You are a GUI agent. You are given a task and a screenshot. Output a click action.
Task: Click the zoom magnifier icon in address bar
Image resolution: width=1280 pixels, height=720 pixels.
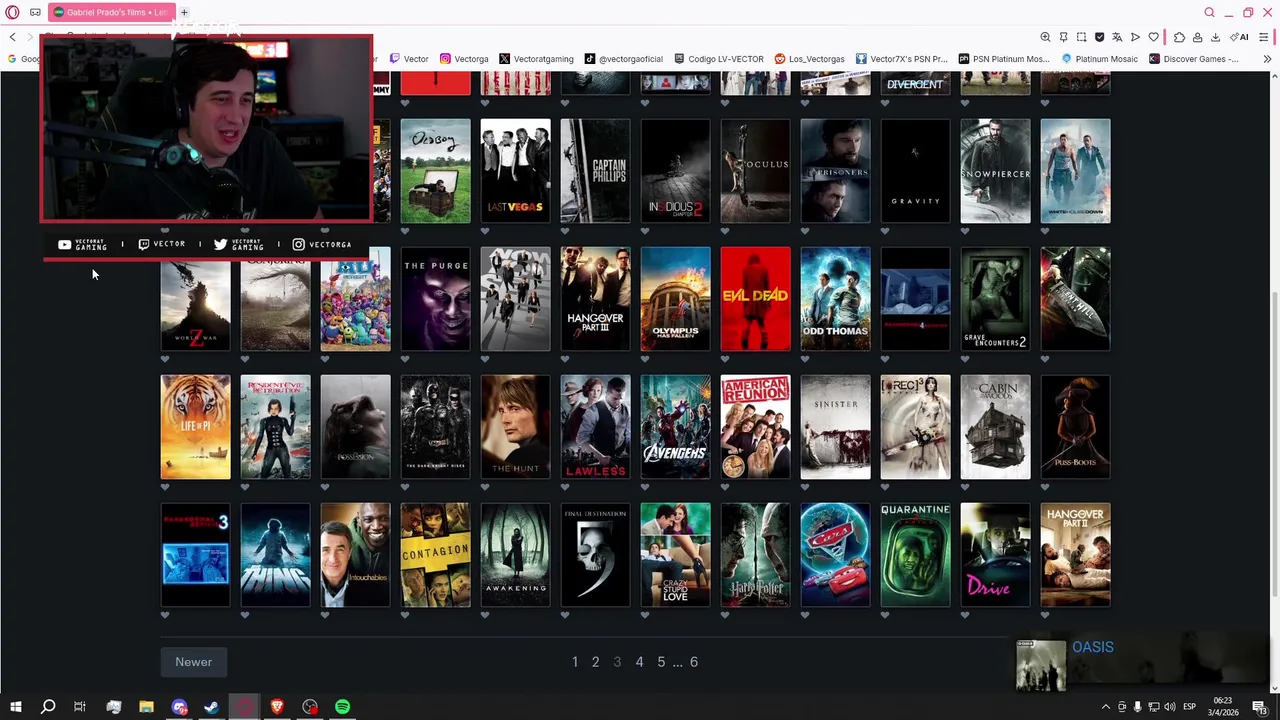tap(1045, 37)
